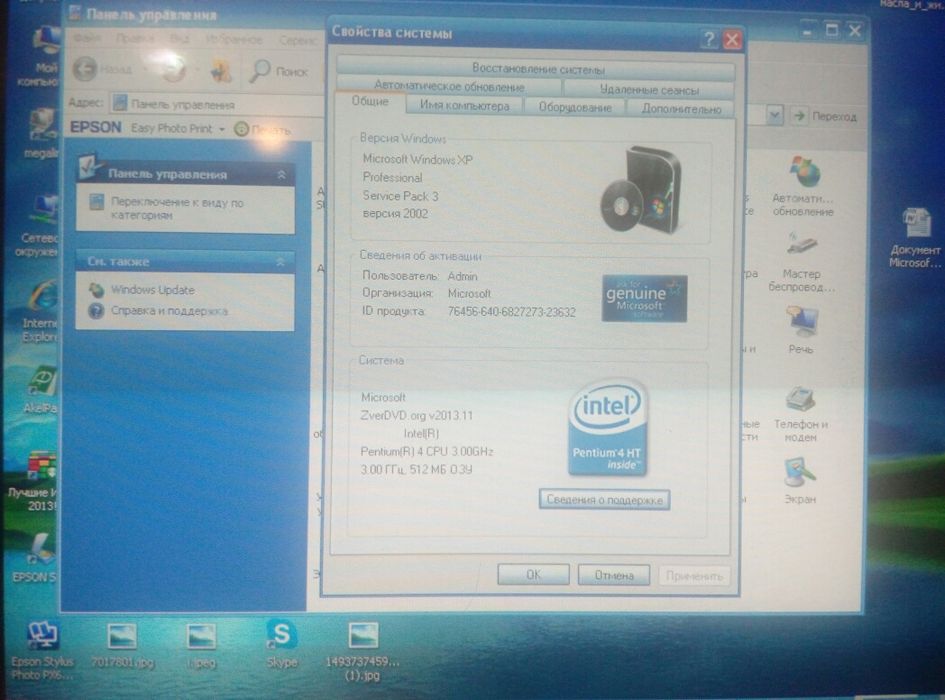Viewport: 945px width, 700px height.
Task: Open the Восстановление системы tab
Action: [536, 69]
